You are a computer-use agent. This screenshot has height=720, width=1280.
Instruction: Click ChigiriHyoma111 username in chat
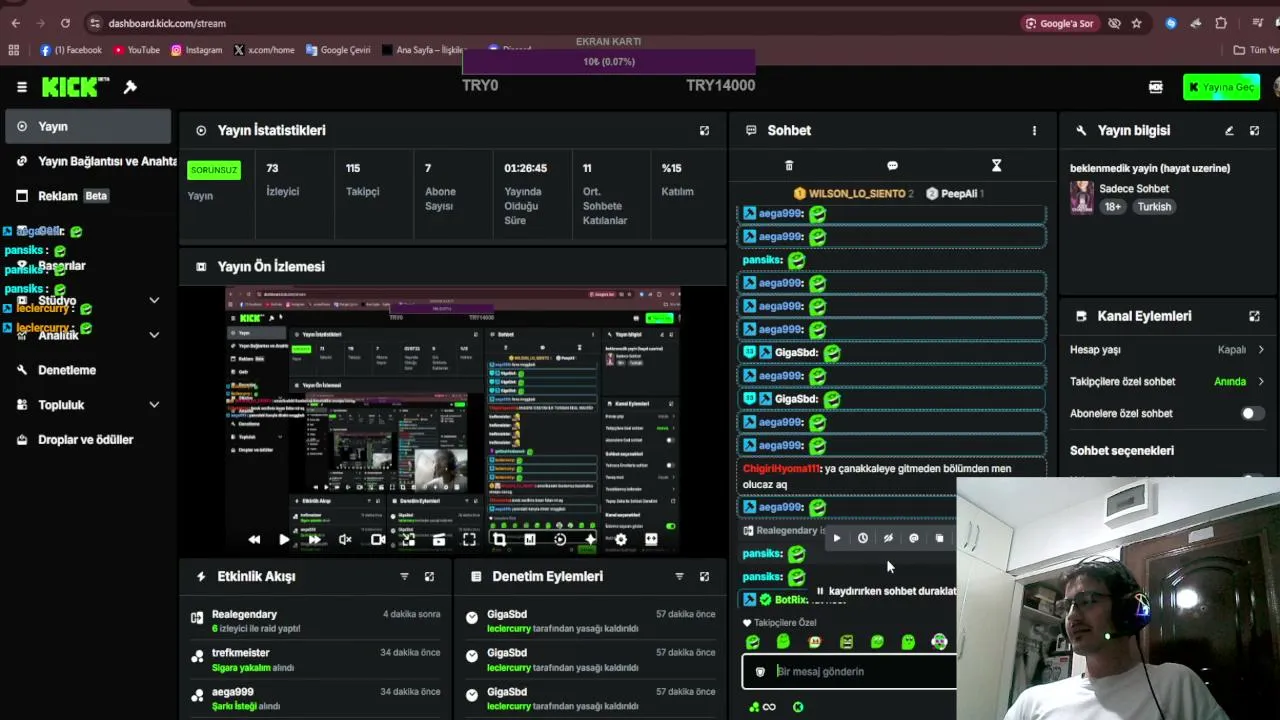click(x=781, y=469)
